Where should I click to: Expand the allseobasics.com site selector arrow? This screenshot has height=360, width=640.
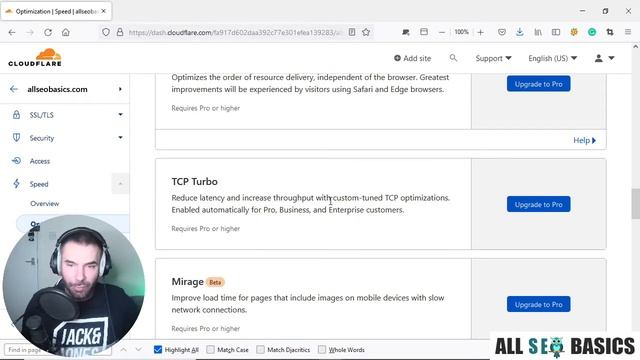[120, 89]
